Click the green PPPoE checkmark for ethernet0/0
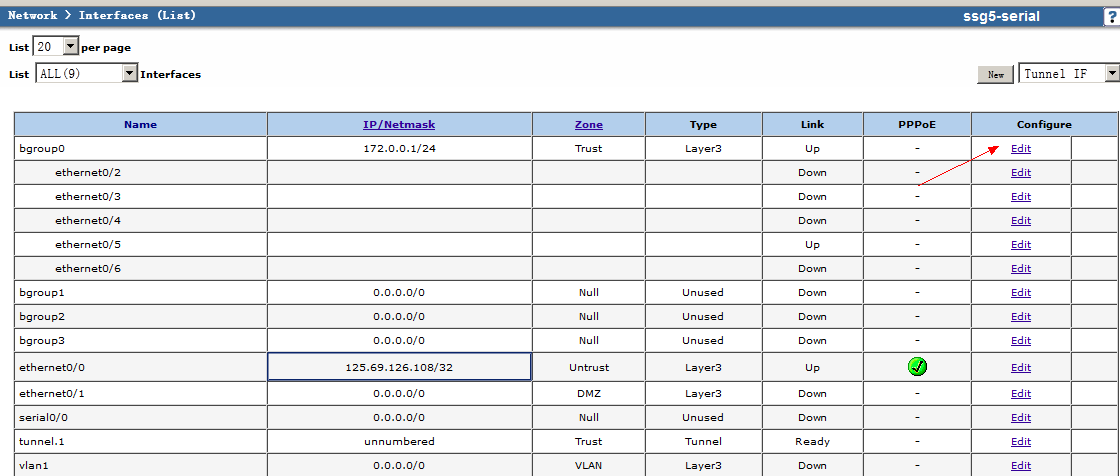Viewport: 1120px width, 476px height. [x=917, y=367]
